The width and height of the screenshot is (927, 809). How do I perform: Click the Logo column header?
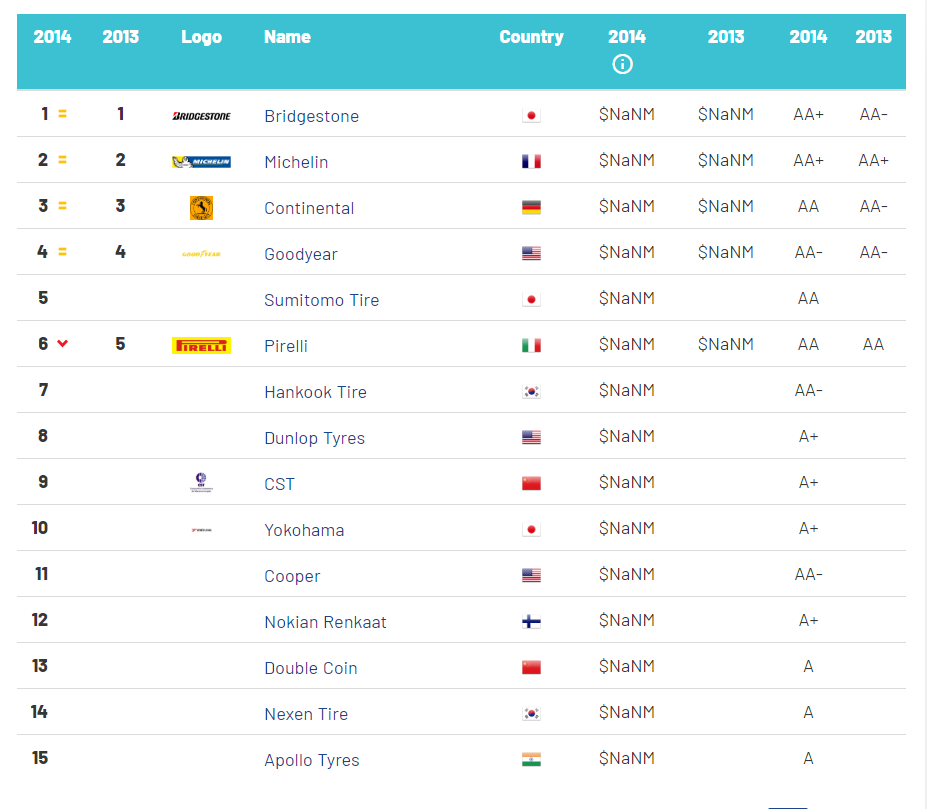point(202,37)
